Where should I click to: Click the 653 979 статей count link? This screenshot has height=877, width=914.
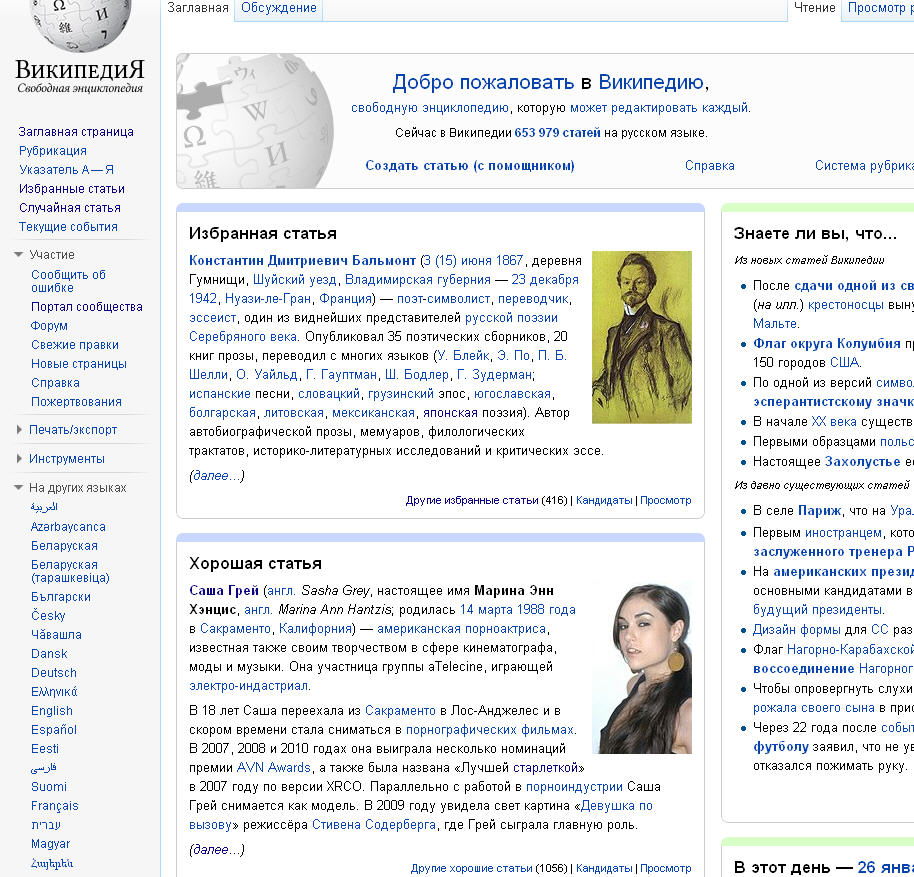click(x=557, y=133)
